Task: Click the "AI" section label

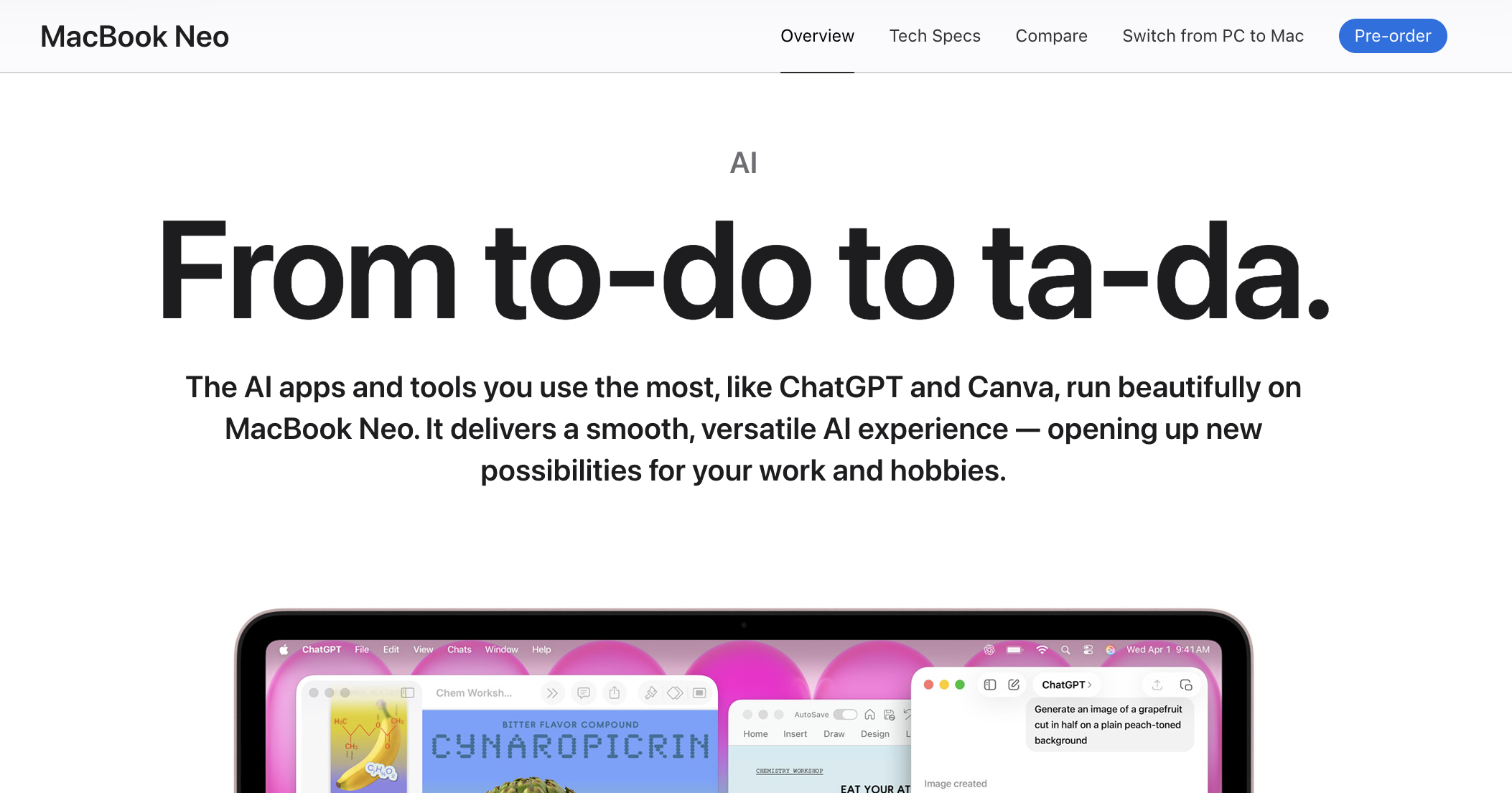Action: pos(743,163)
